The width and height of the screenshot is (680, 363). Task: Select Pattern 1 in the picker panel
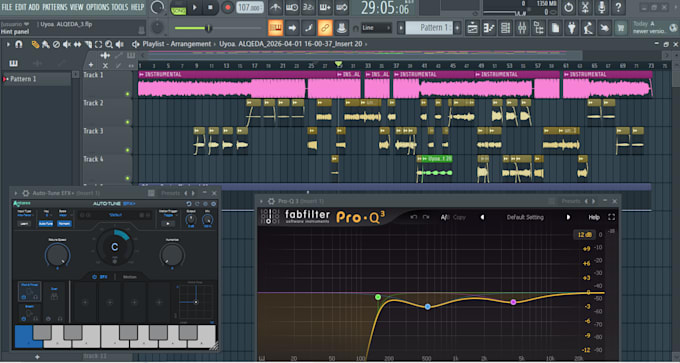pyautogui.click(x=37, y=79)
